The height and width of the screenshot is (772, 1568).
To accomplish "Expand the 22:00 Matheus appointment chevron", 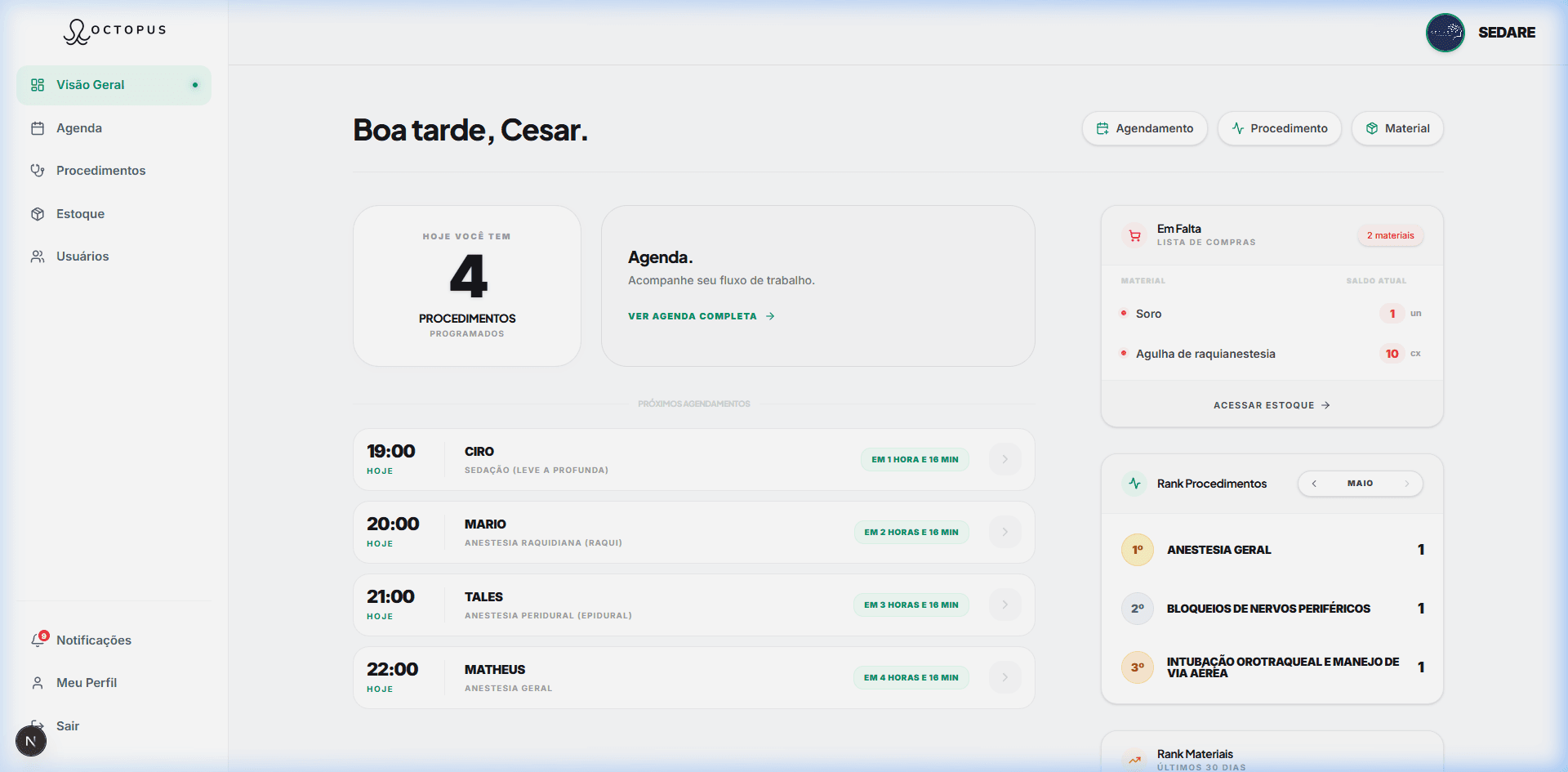I will 1005,677.
